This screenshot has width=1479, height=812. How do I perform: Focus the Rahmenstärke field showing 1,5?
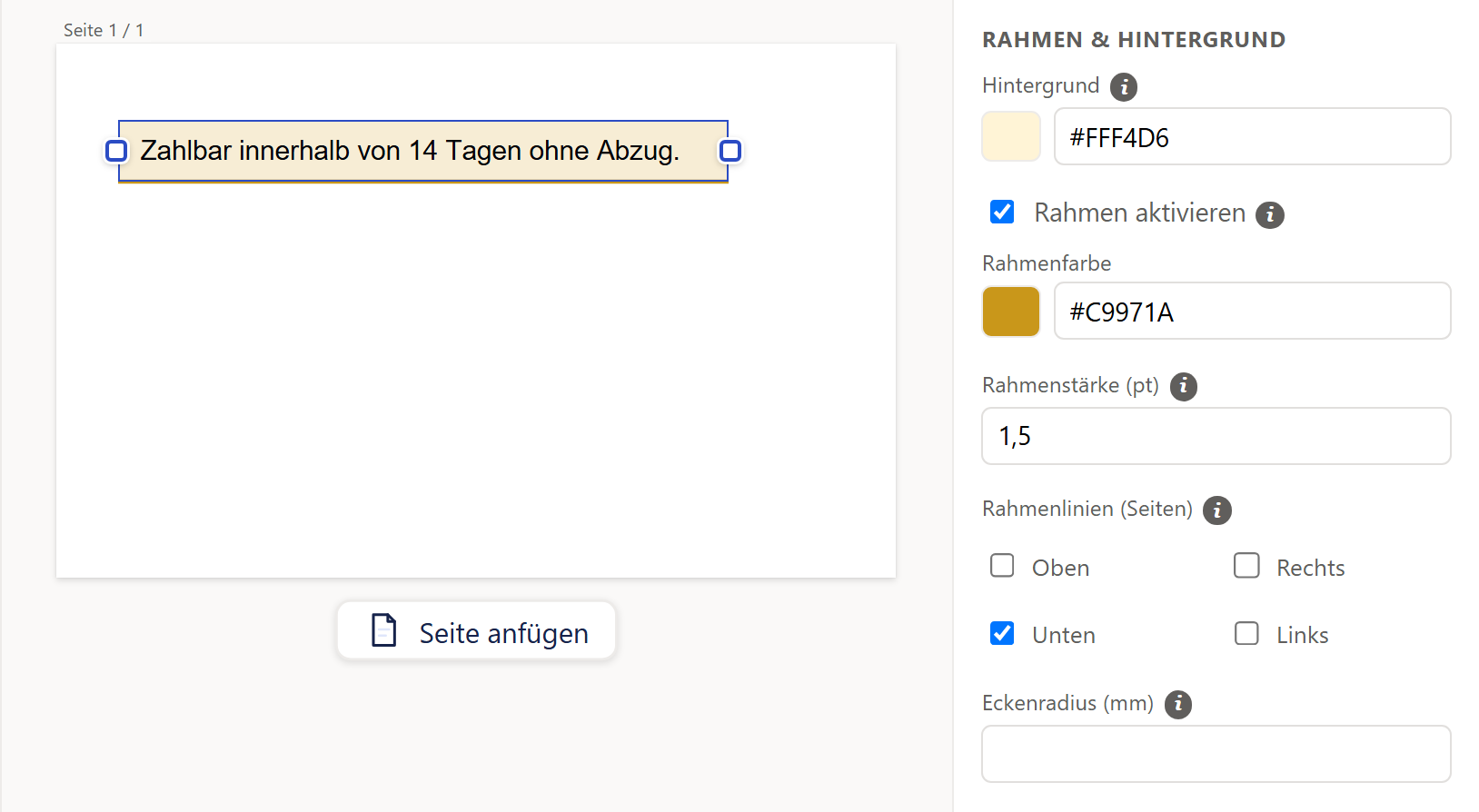(x=1216, y=436)
